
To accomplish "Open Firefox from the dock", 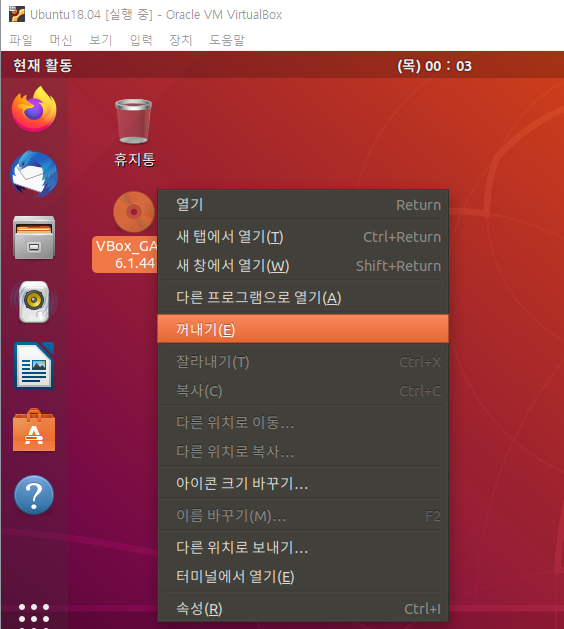I will 34,109.
